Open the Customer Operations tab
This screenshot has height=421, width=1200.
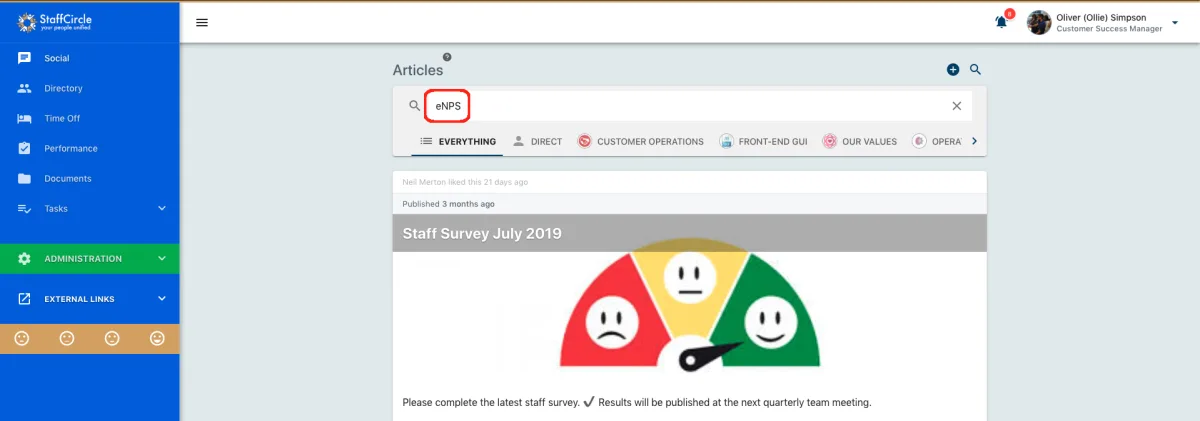point(640,141)
